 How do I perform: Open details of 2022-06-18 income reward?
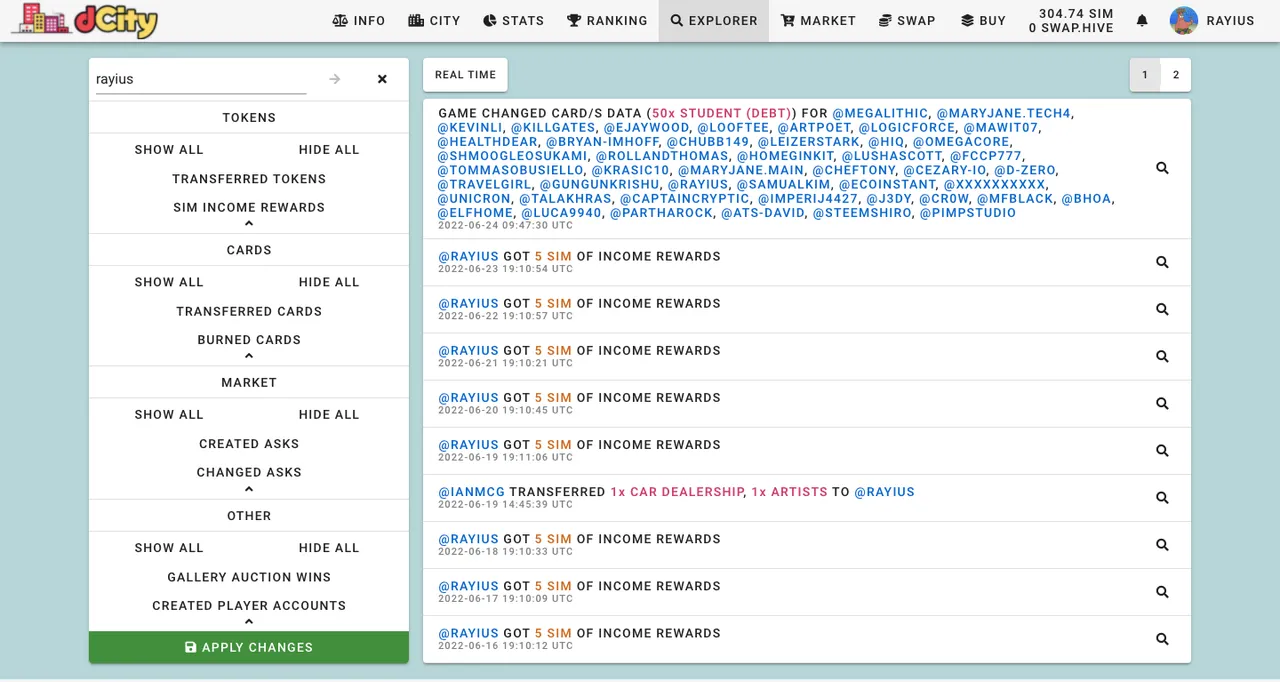pyautogui.click(x=1162, y=544)
